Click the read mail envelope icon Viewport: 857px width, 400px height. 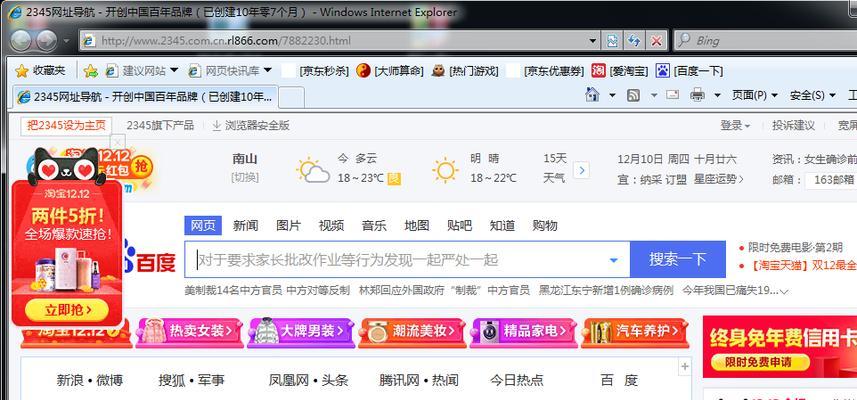tap(672, 95)
